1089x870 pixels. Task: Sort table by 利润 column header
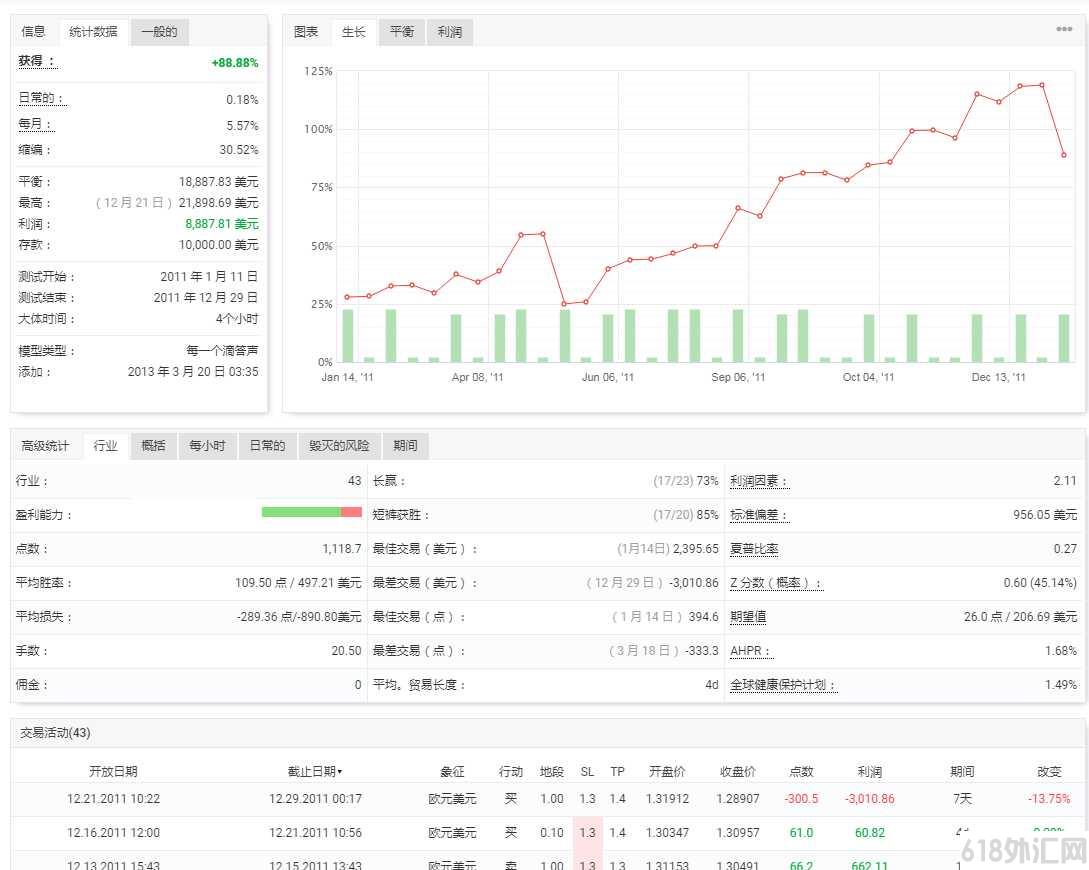(870, 771)
